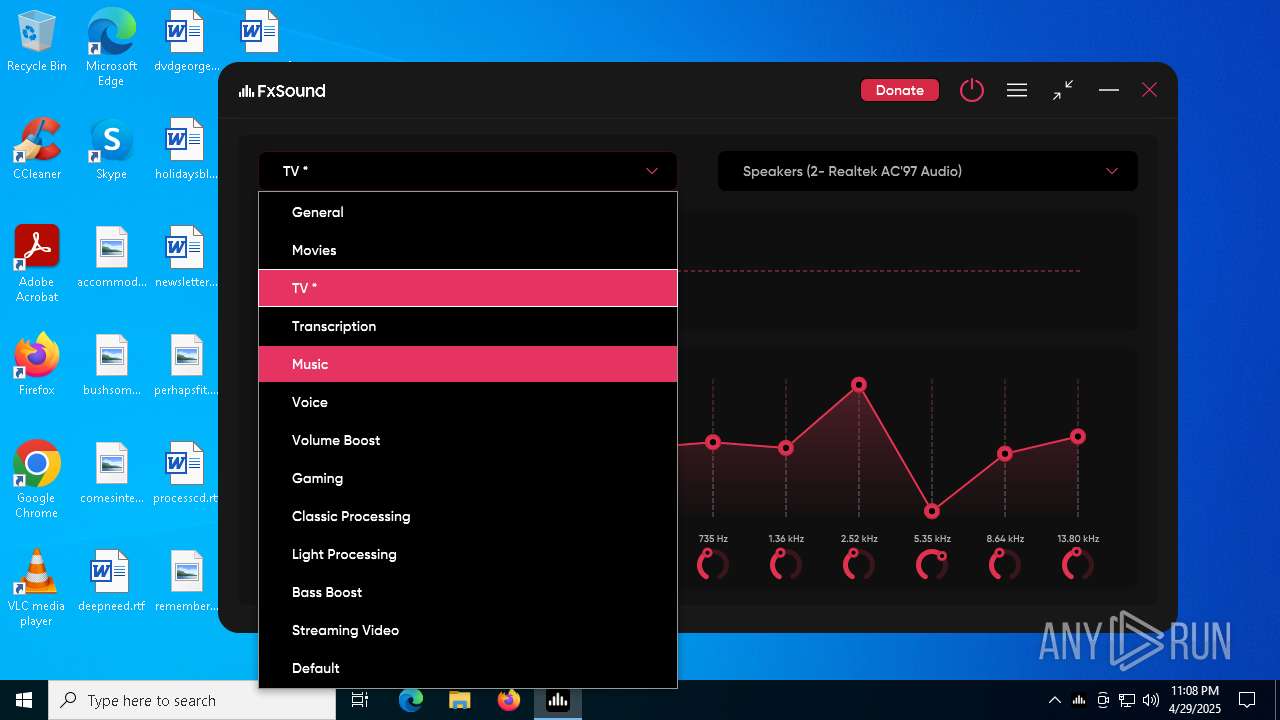The width and height of the screenshot is (1280, 720).
Task: Click the 13.80 kHz frequency knob
Action: point(1078,564)
